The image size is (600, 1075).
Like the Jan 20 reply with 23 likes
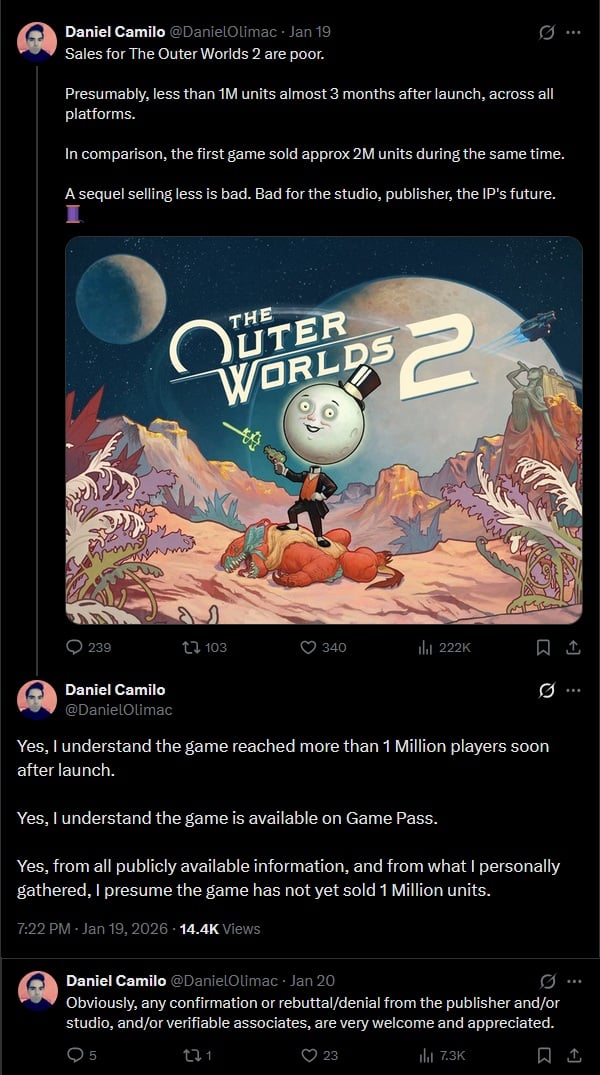click(x=320, y=1055)
